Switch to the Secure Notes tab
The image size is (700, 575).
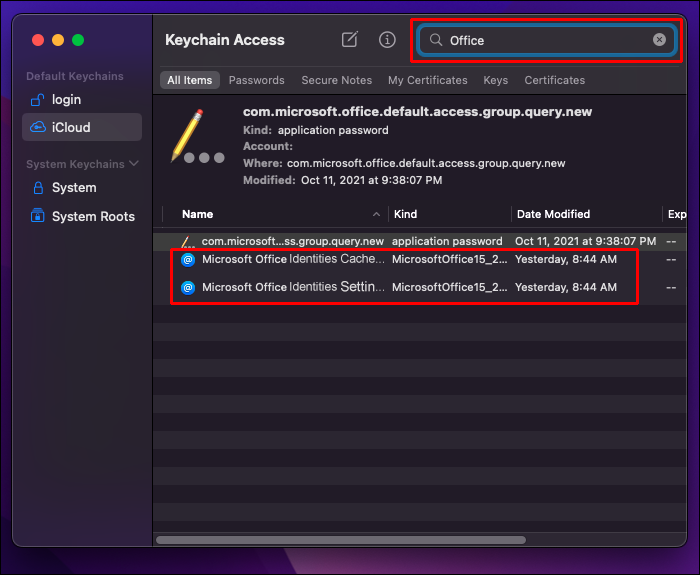pos(336,80)
